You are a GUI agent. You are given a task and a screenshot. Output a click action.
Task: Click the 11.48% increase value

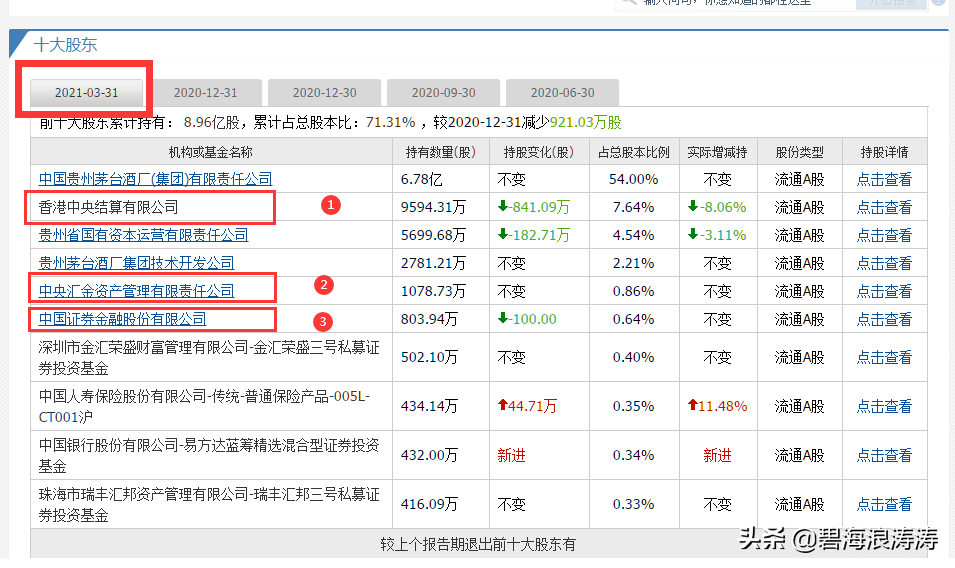click(717, 406)
